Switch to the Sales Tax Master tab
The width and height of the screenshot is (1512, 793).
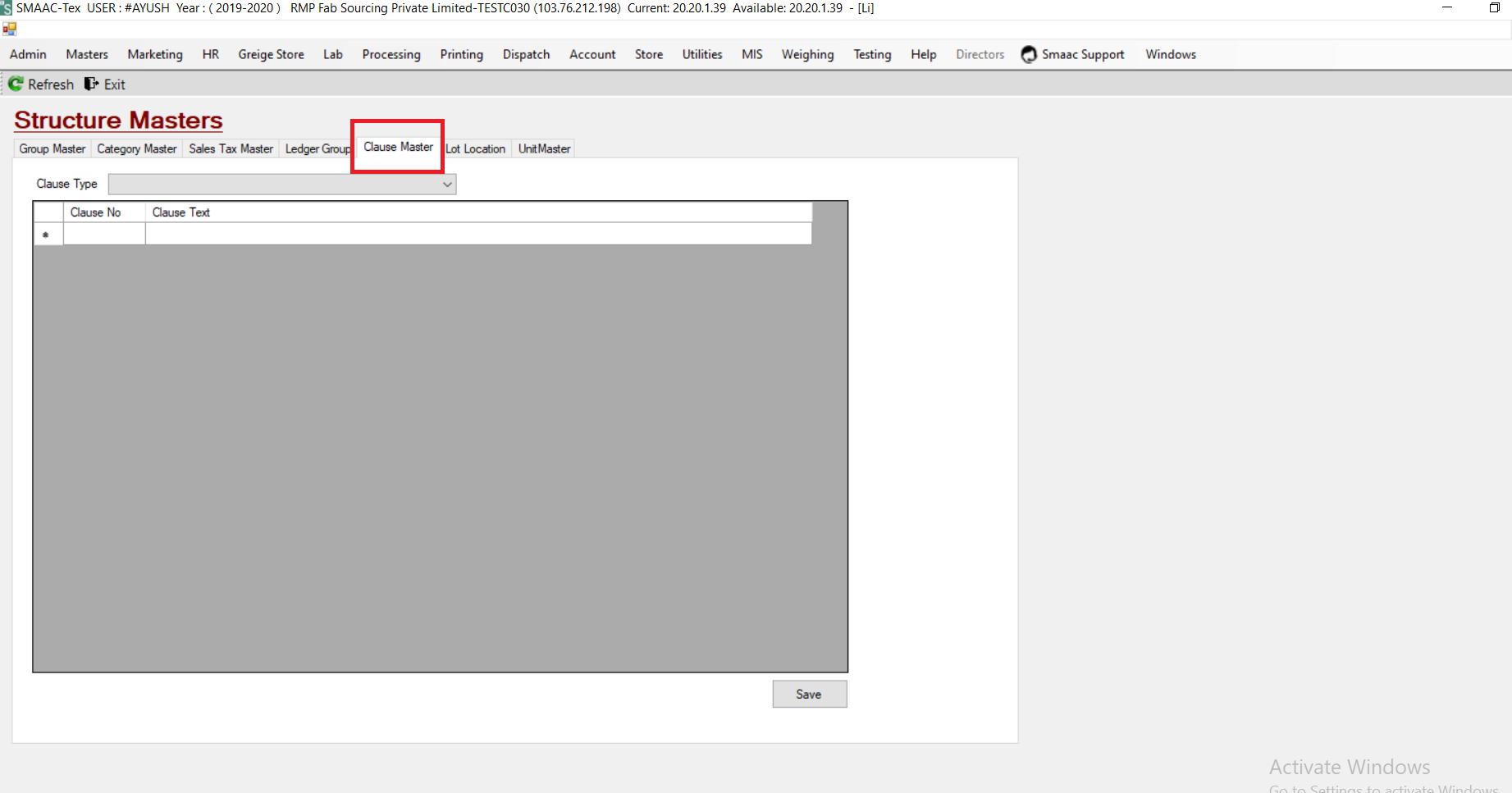coord(231,148)
